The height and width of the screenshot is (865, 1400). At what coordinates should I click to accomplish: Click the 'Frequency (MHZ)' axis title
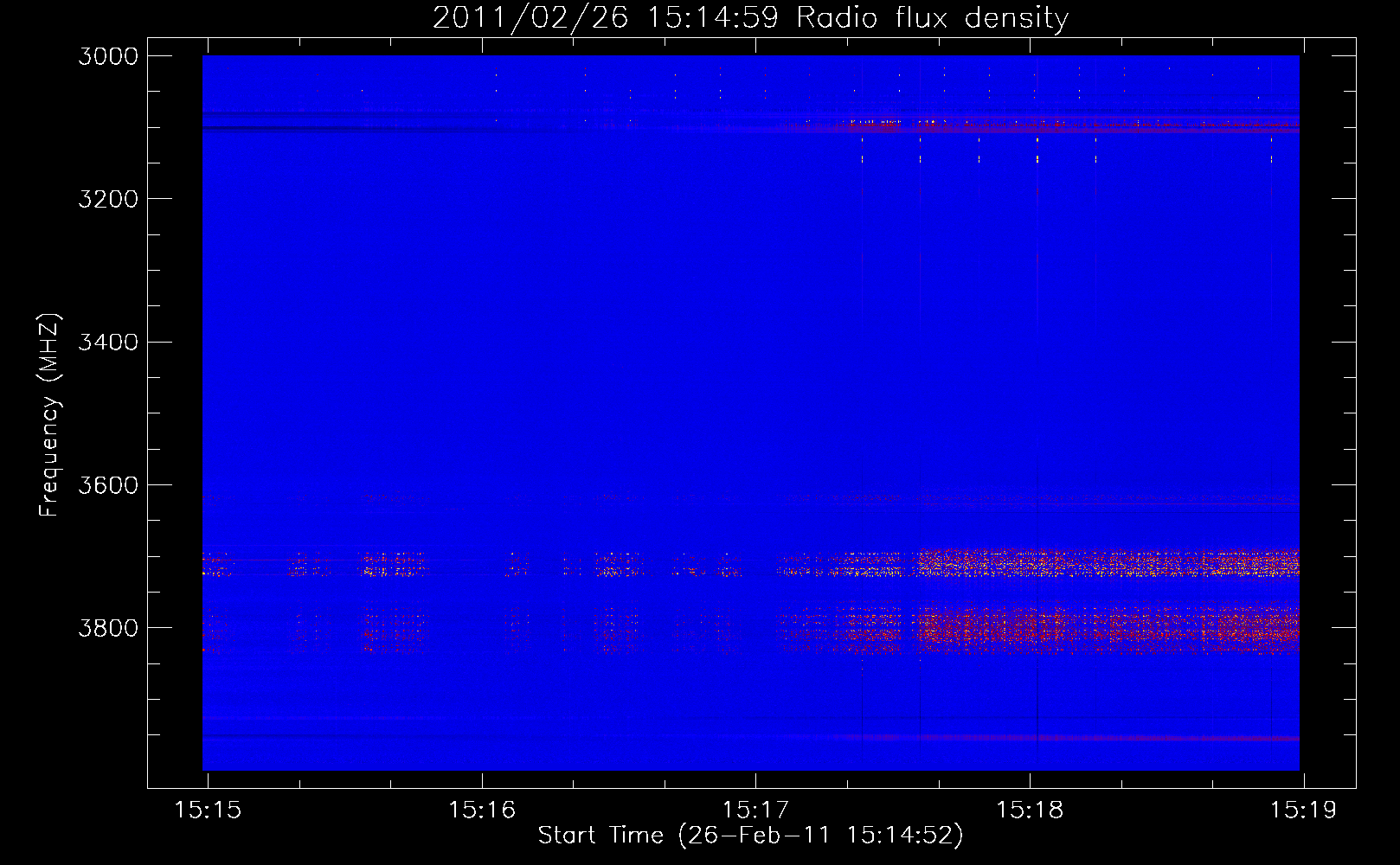coord(48,414)
